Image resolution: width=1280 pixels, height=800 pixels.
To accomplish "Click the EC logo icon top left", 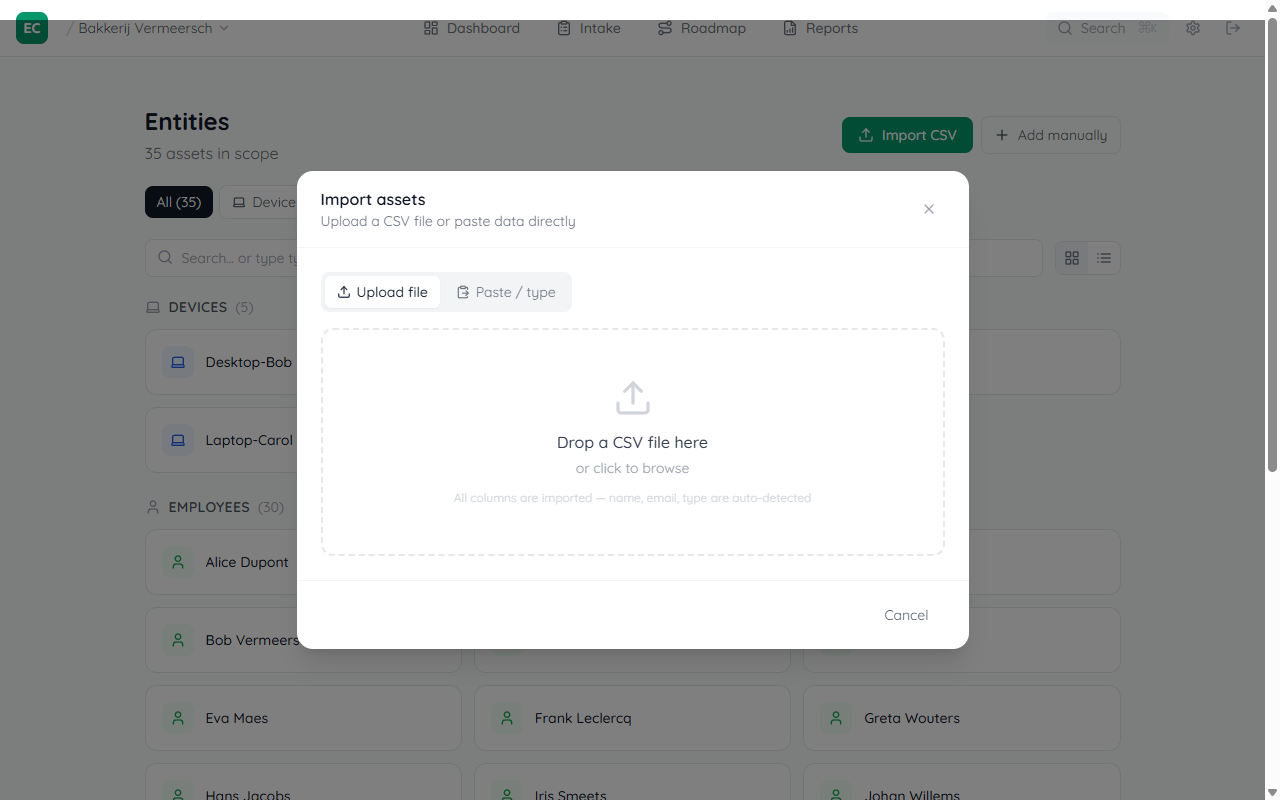I will click(x=31, y=28).
